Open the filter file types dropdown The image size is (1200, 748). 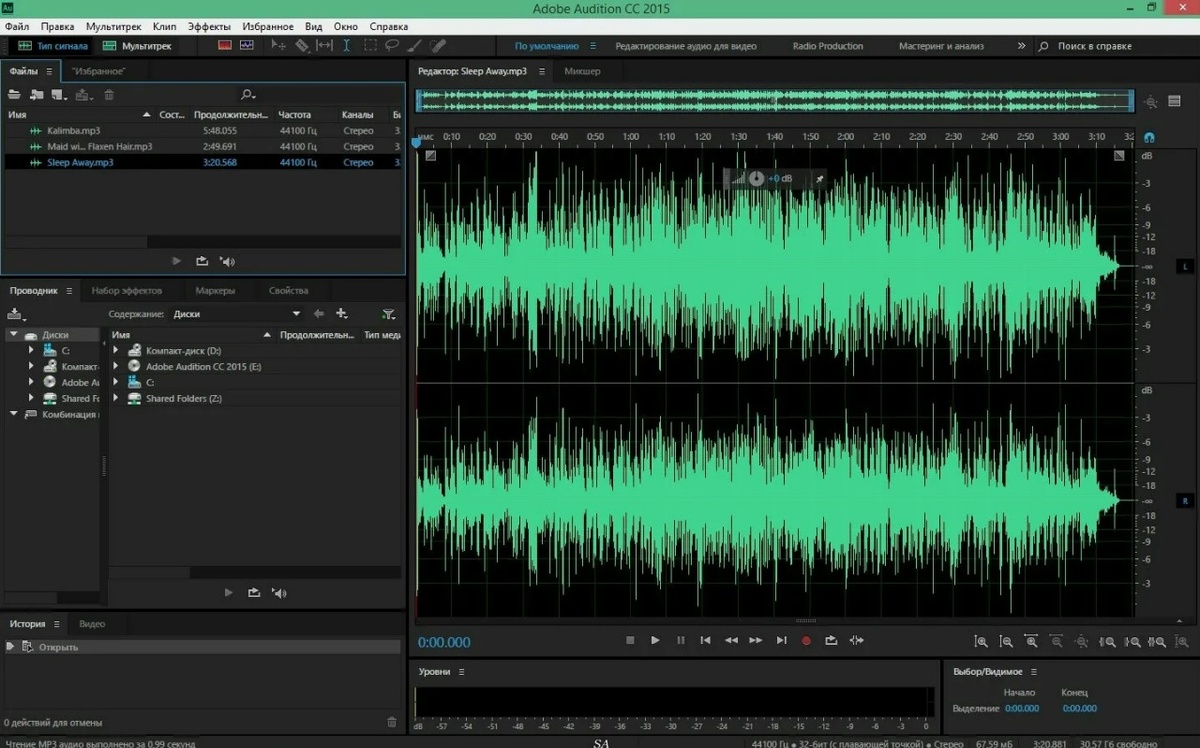pos(389,314)
